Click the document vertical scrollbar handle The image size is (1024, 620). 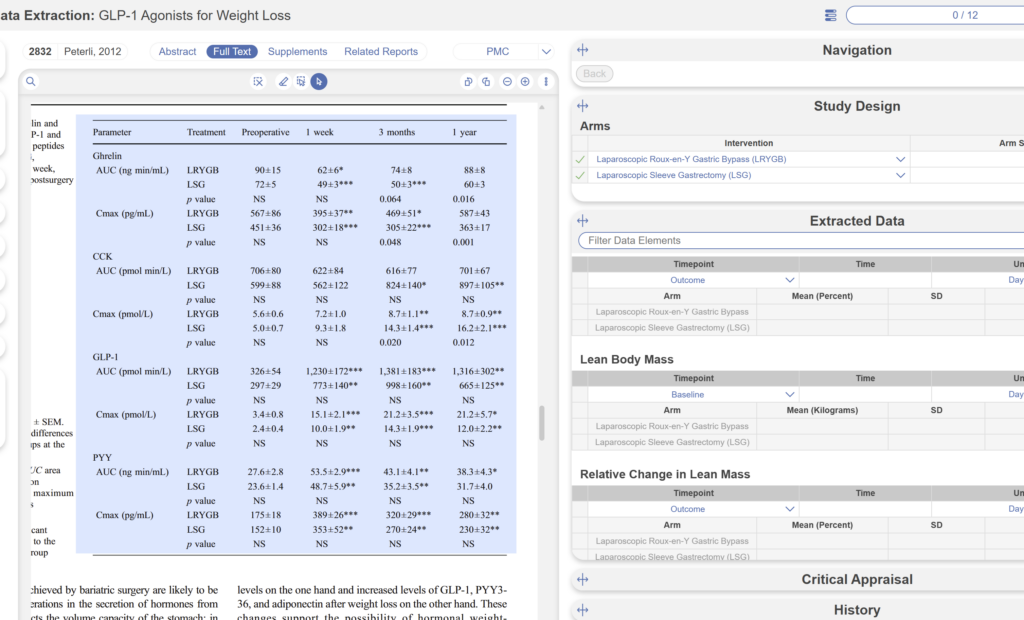tap(541, 423)
